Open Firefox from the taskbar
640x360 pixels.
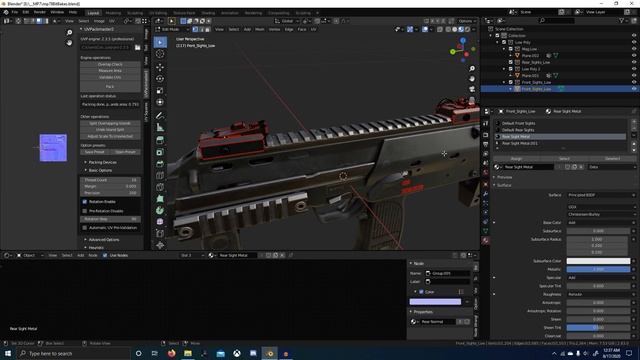point(171,353)
